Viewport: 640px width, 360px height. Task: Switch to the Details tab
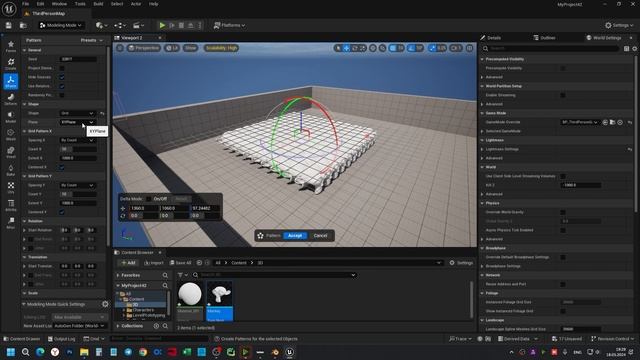click(x=491, y=38)
